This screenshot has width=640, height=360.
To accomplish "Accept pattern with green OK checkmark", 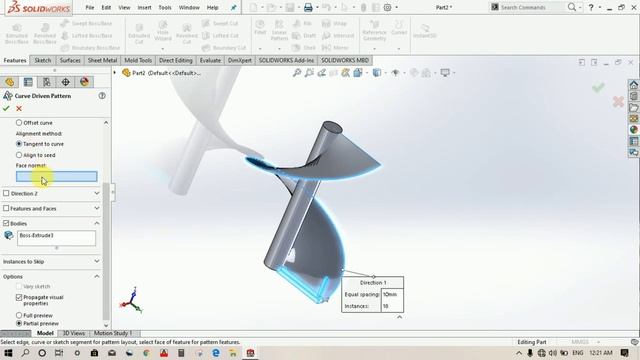I will 6,108.
